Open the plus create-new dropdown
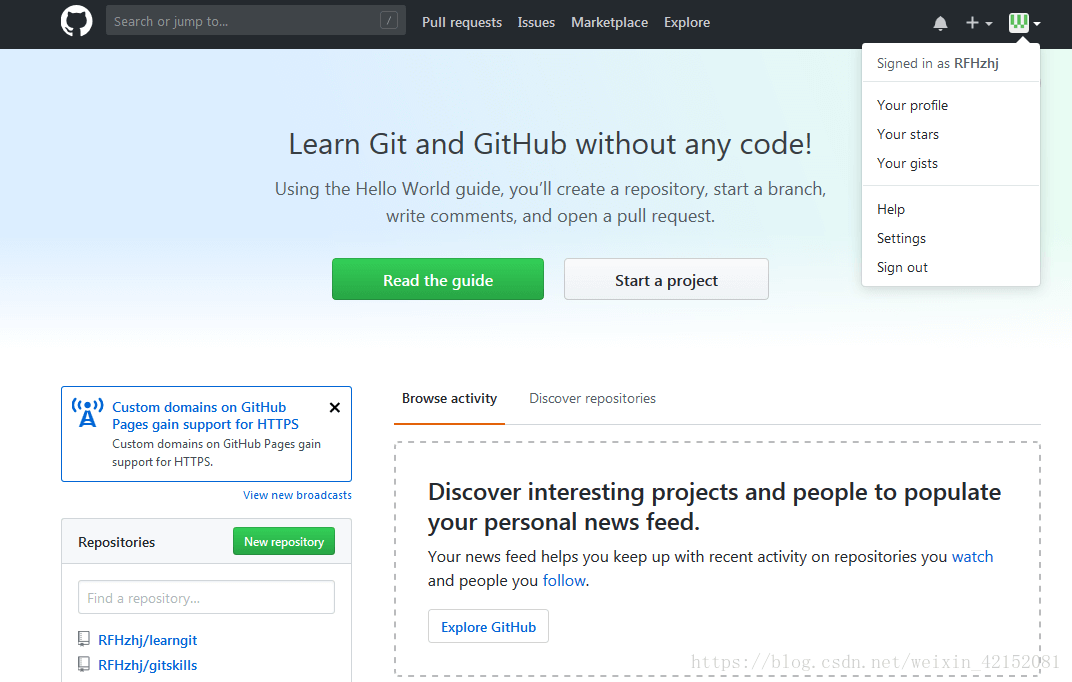1072x682 pixels. click(x=978, y=23)
